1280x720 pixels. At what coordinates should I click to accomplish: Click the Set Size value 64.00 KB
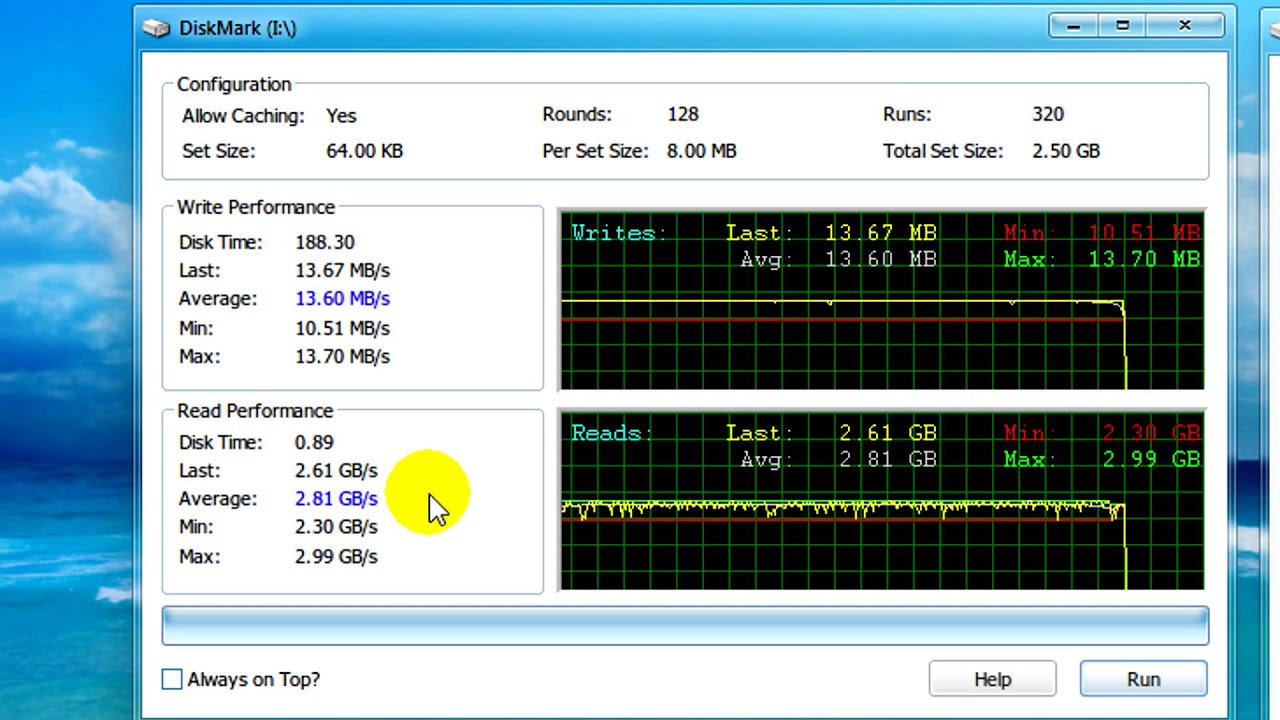(364, 151)
